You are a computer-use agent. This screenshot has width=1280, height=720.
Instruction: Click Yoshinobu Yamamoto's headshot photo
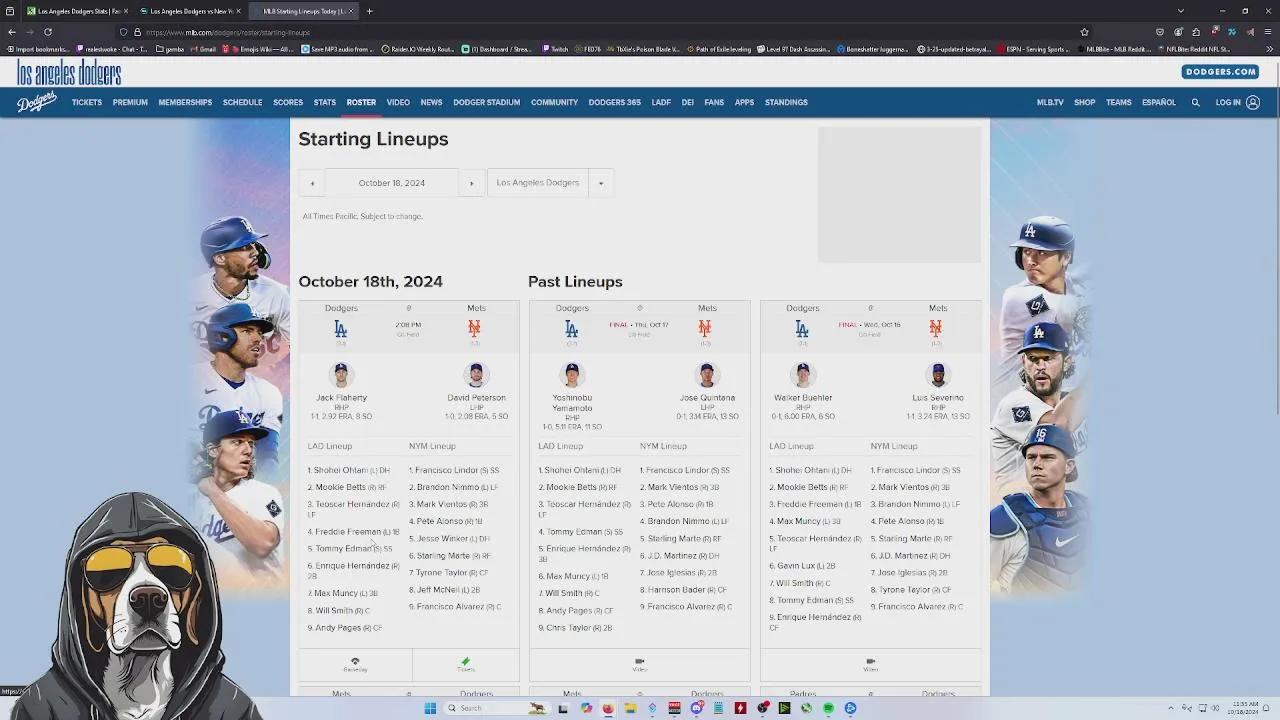(x=572, y=375)
